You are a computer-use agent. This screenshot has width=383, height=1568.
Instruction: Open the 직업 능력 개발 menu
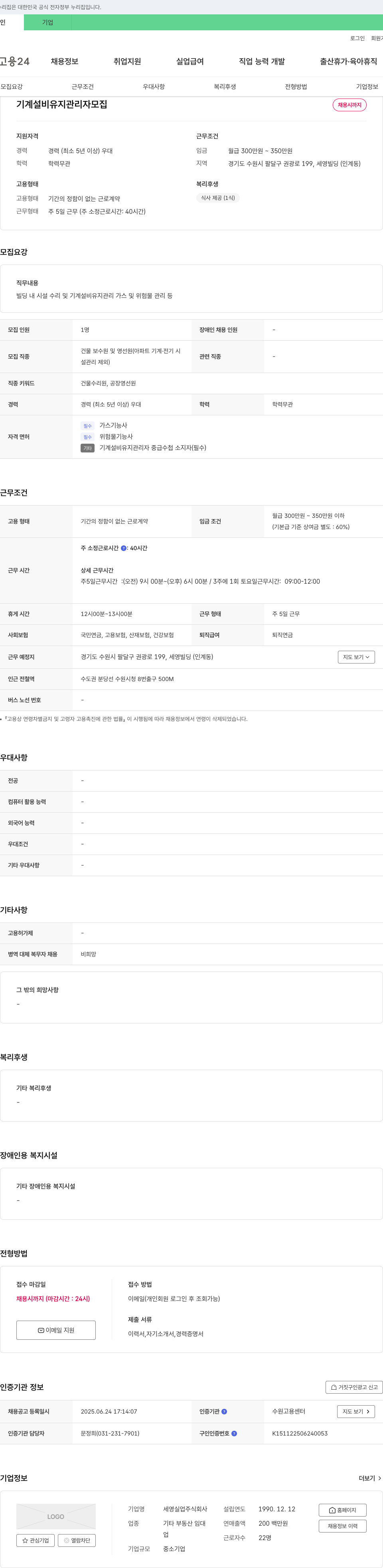point(262,61)
